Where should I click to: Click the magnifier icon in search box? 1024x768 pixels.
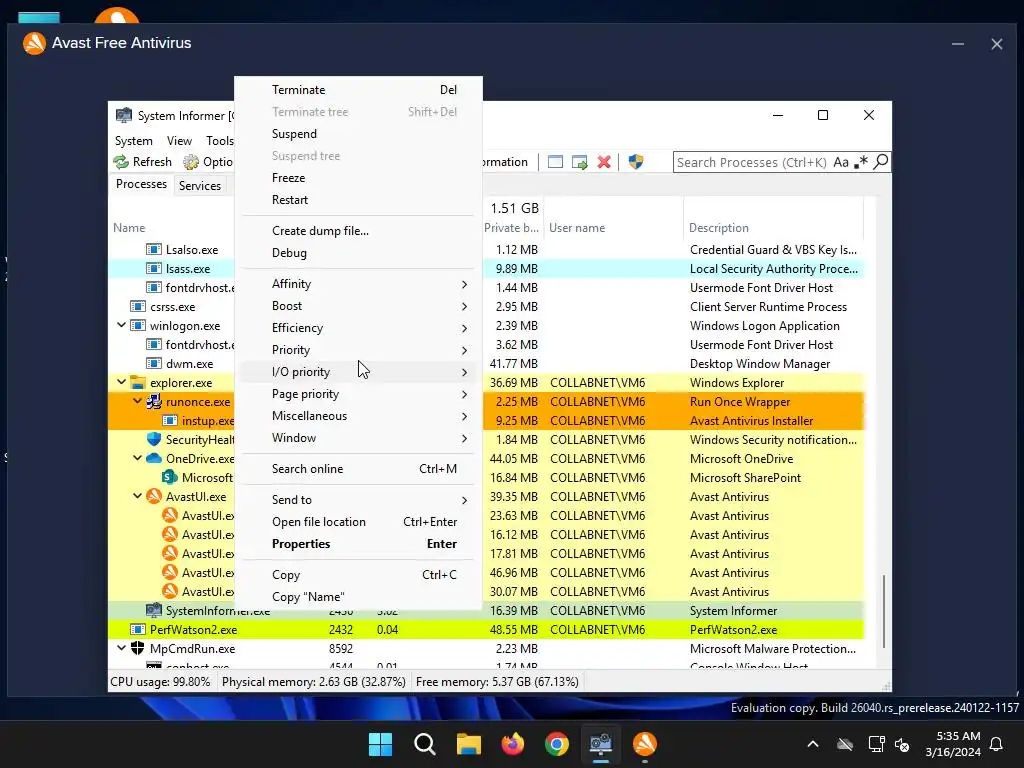(881, 162)
